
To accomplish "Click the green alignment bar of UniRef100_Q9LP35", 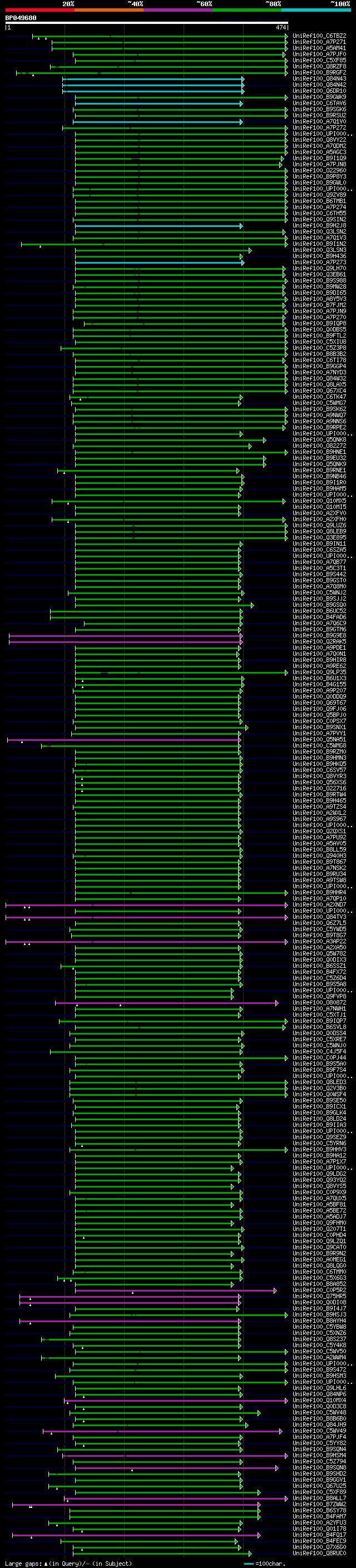I will [181, 673].
